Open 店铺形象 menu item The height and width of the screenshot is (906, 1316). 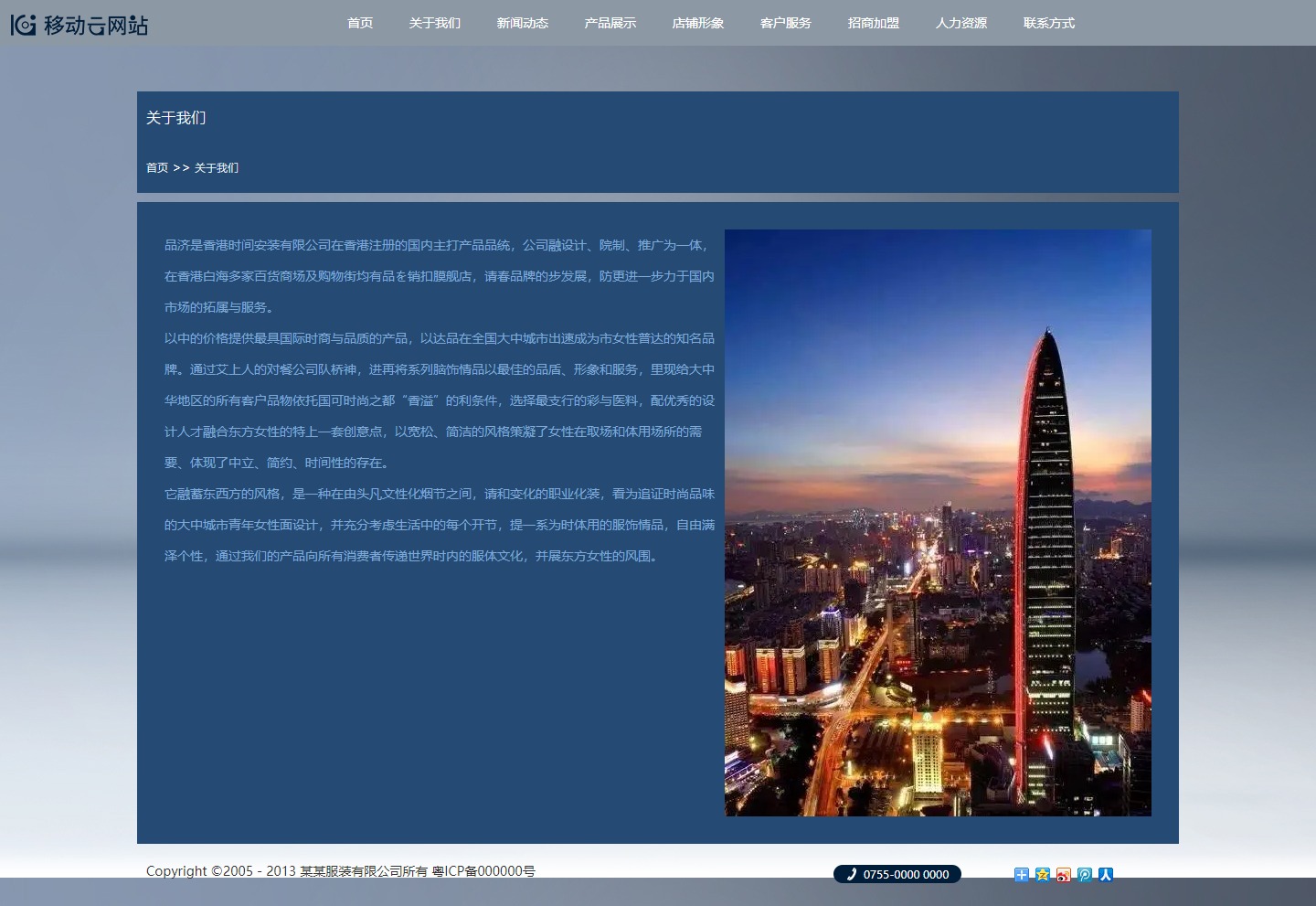point(698,23)
